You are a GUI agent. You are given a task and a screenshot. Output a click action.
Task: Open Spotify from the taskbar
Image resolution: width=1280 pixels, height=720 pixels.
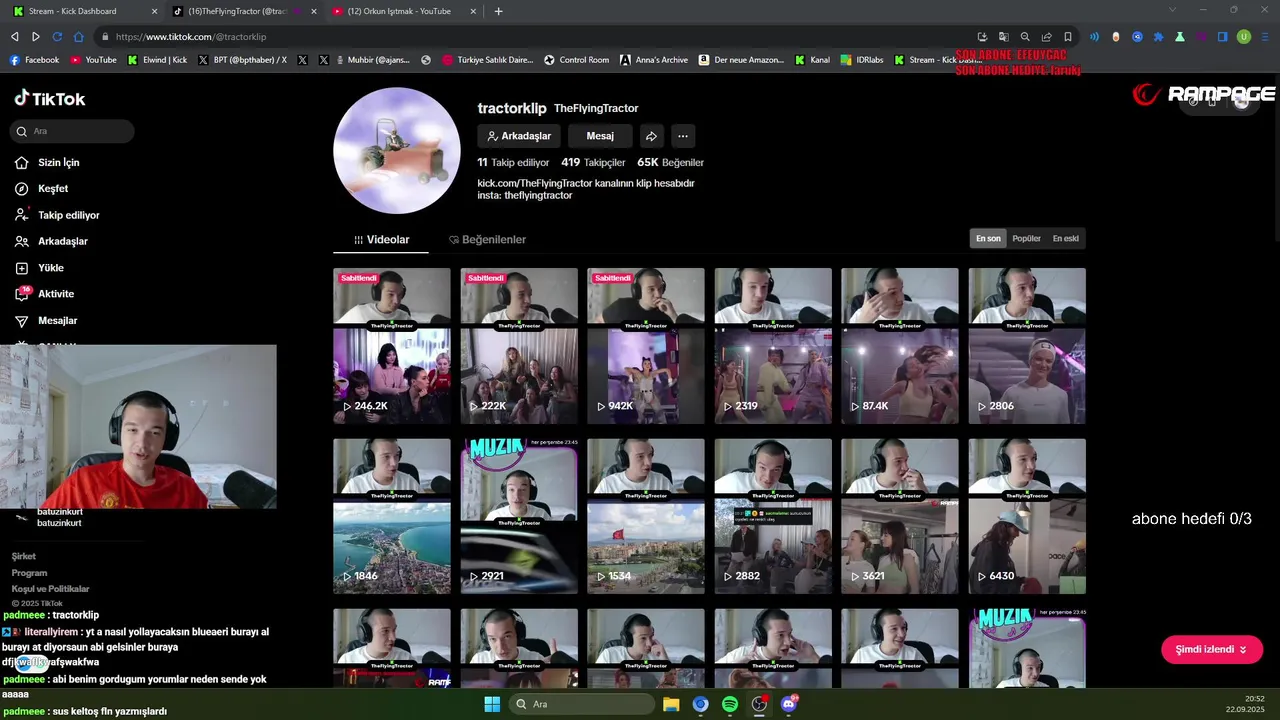pyautogui.click(x=730, y=704)
